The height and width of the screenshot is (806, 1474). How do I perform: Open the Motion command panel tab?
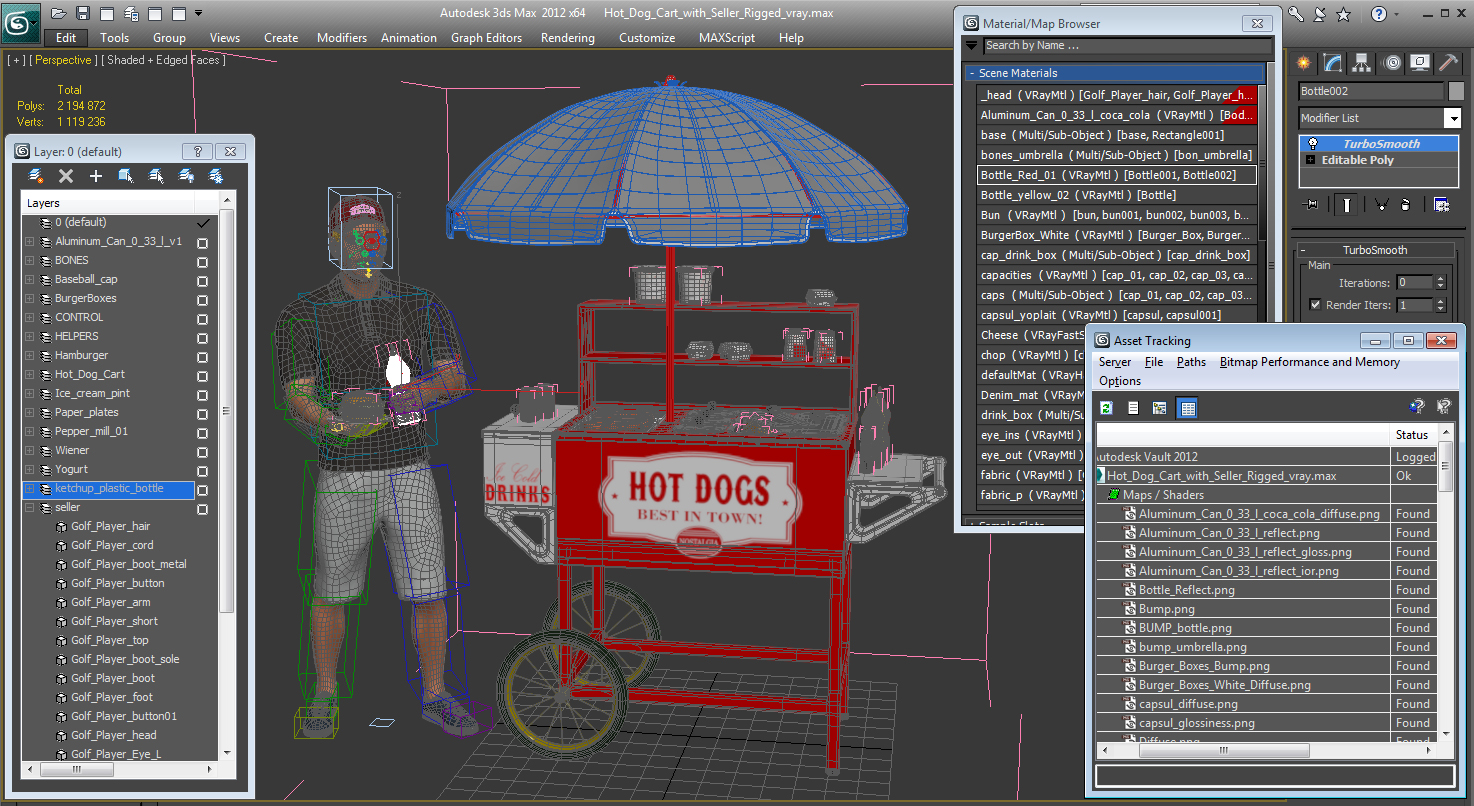(x=1391, y=63)
